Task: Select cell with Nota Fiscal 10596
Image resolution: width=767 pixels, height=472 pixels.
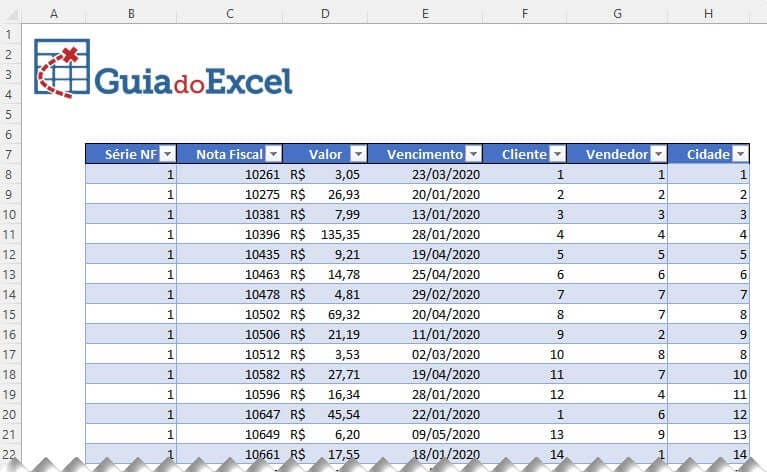Action: tap(229, 394)
